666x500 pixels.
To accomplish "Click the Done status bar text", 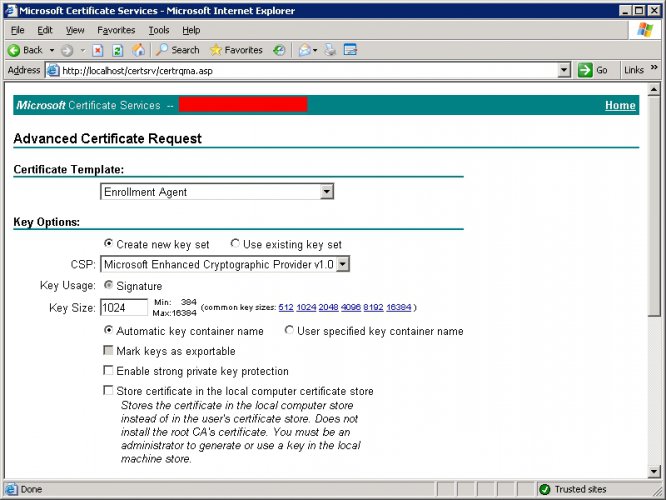I will click(x=31, y=489).
